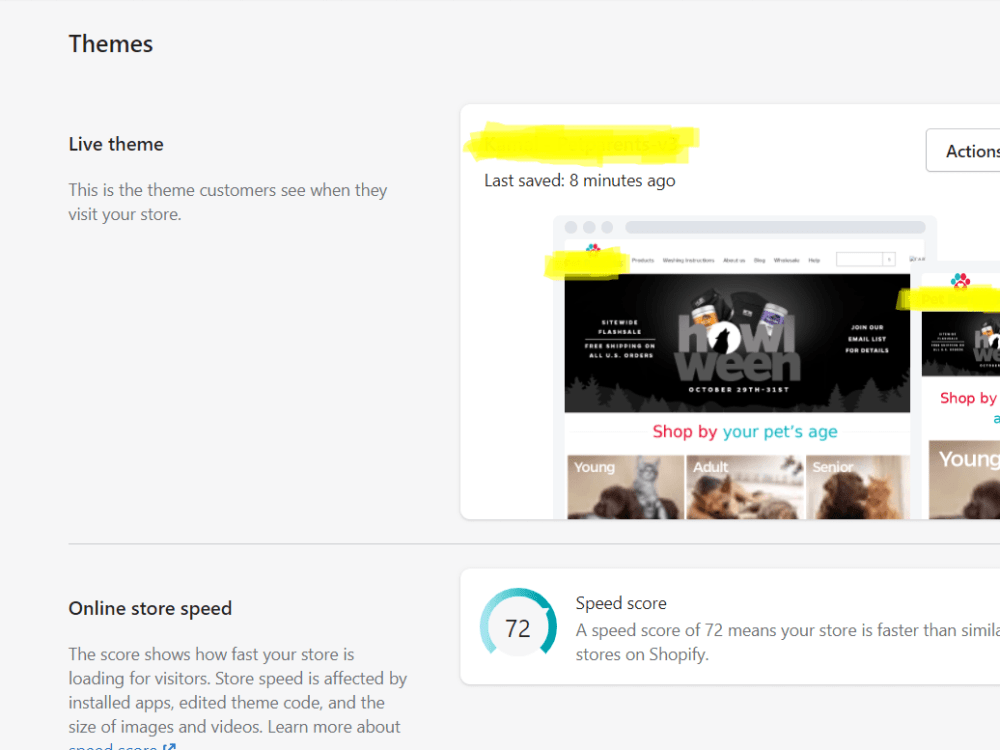
Task: Click 'Blog' in preview navigation
Action: point(759,260)
